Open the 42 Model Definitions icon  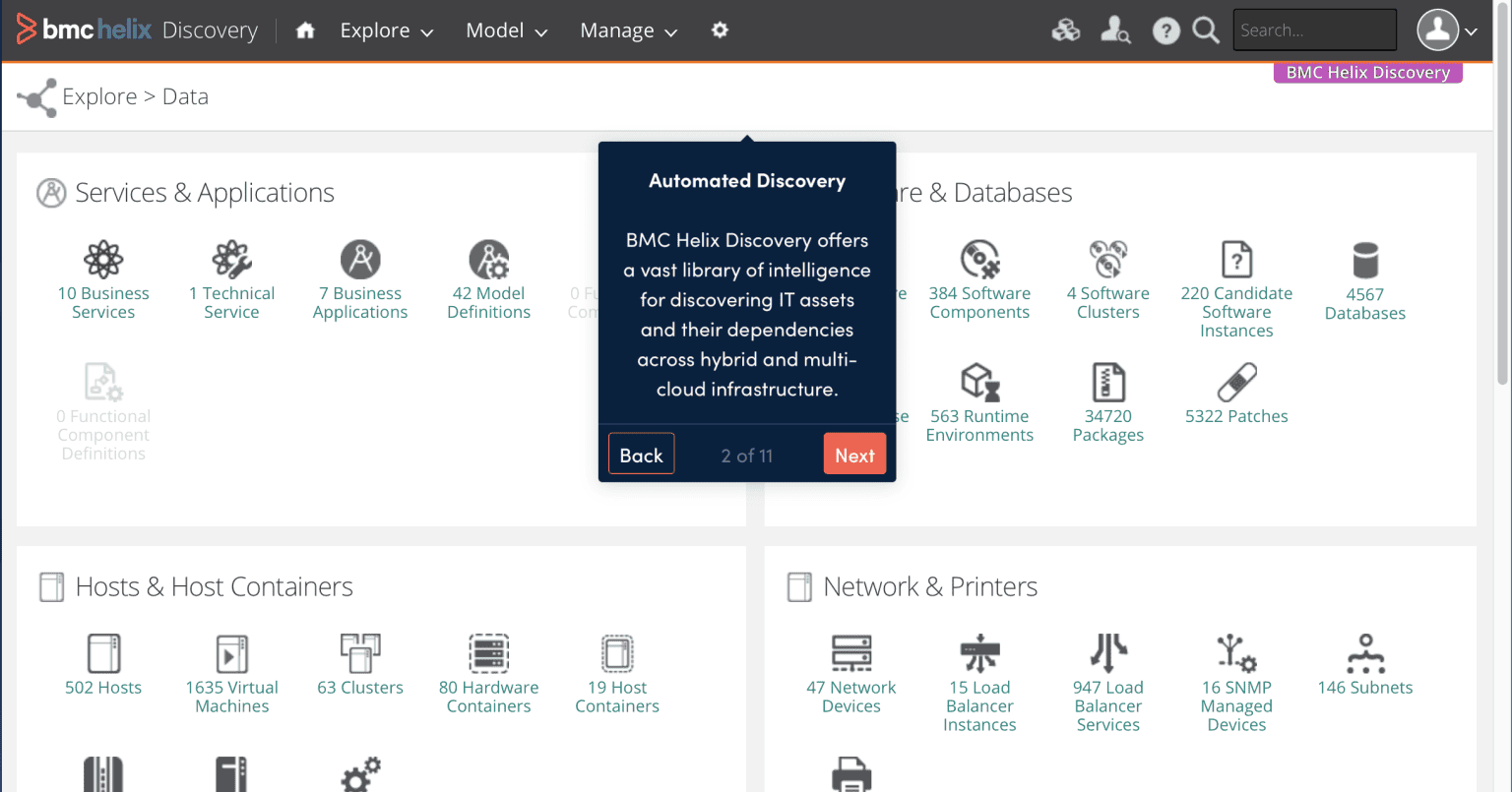pos(488,260)
